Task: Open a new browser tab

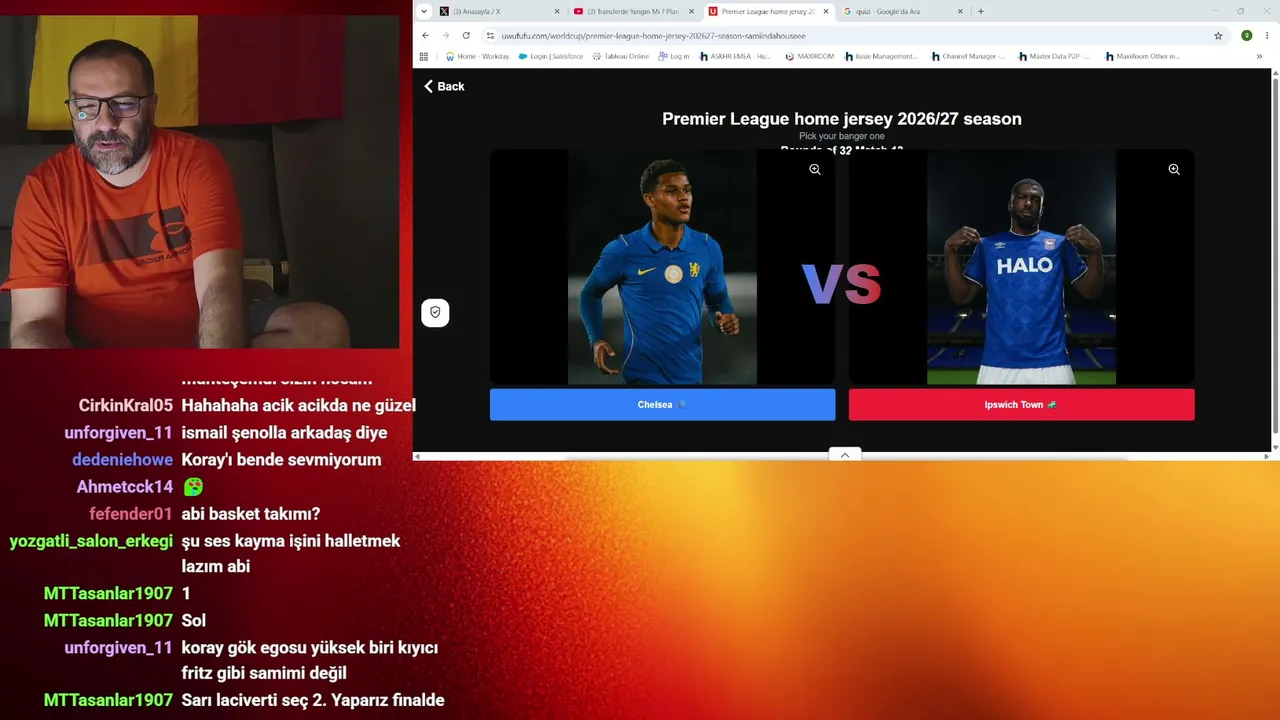Action: point(980,11)
